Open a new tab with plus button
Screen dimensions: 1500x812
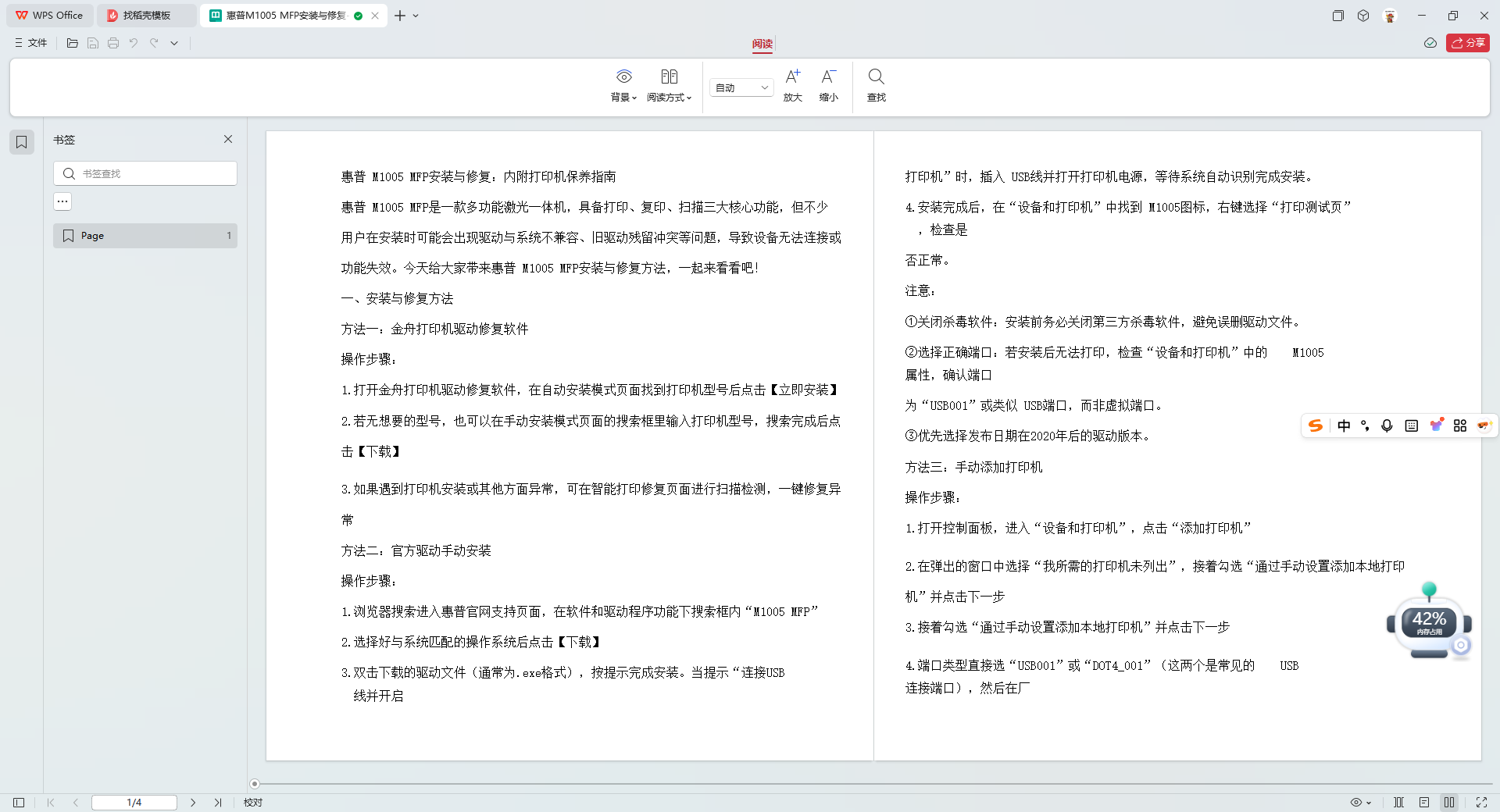[x=400, y=16]
